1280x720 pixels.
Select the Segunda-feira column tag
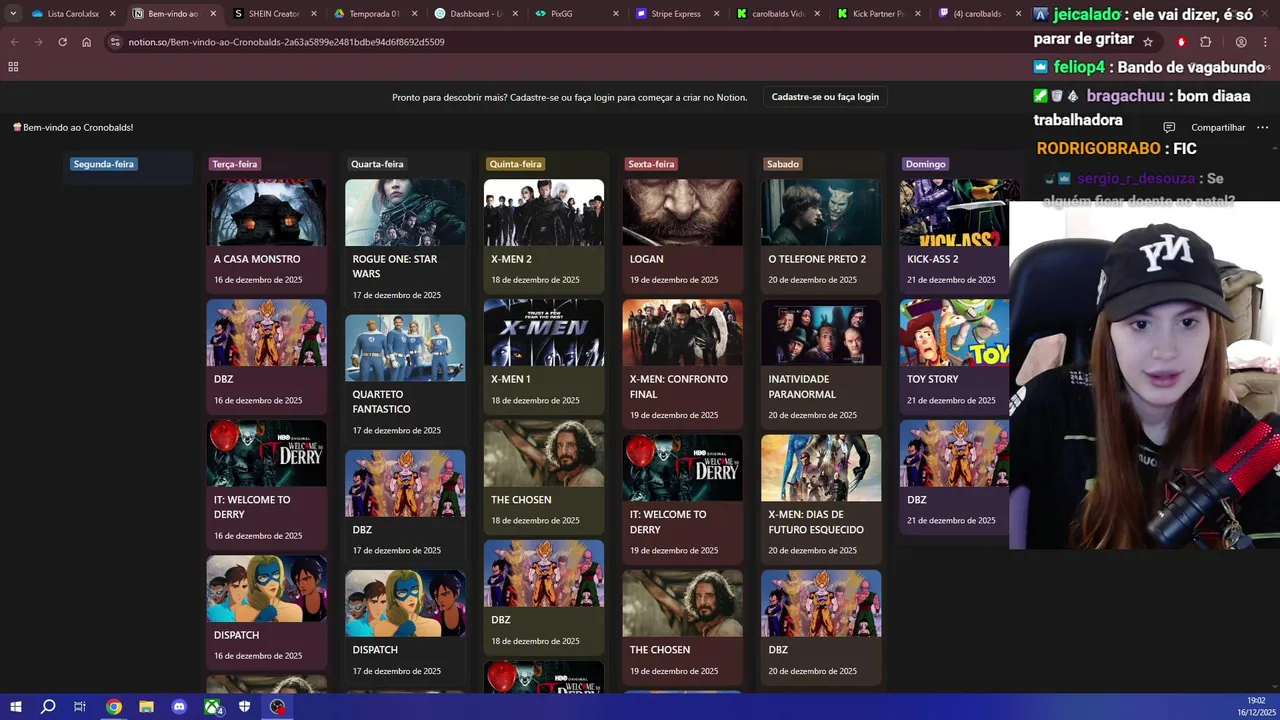tap(103, 164)
